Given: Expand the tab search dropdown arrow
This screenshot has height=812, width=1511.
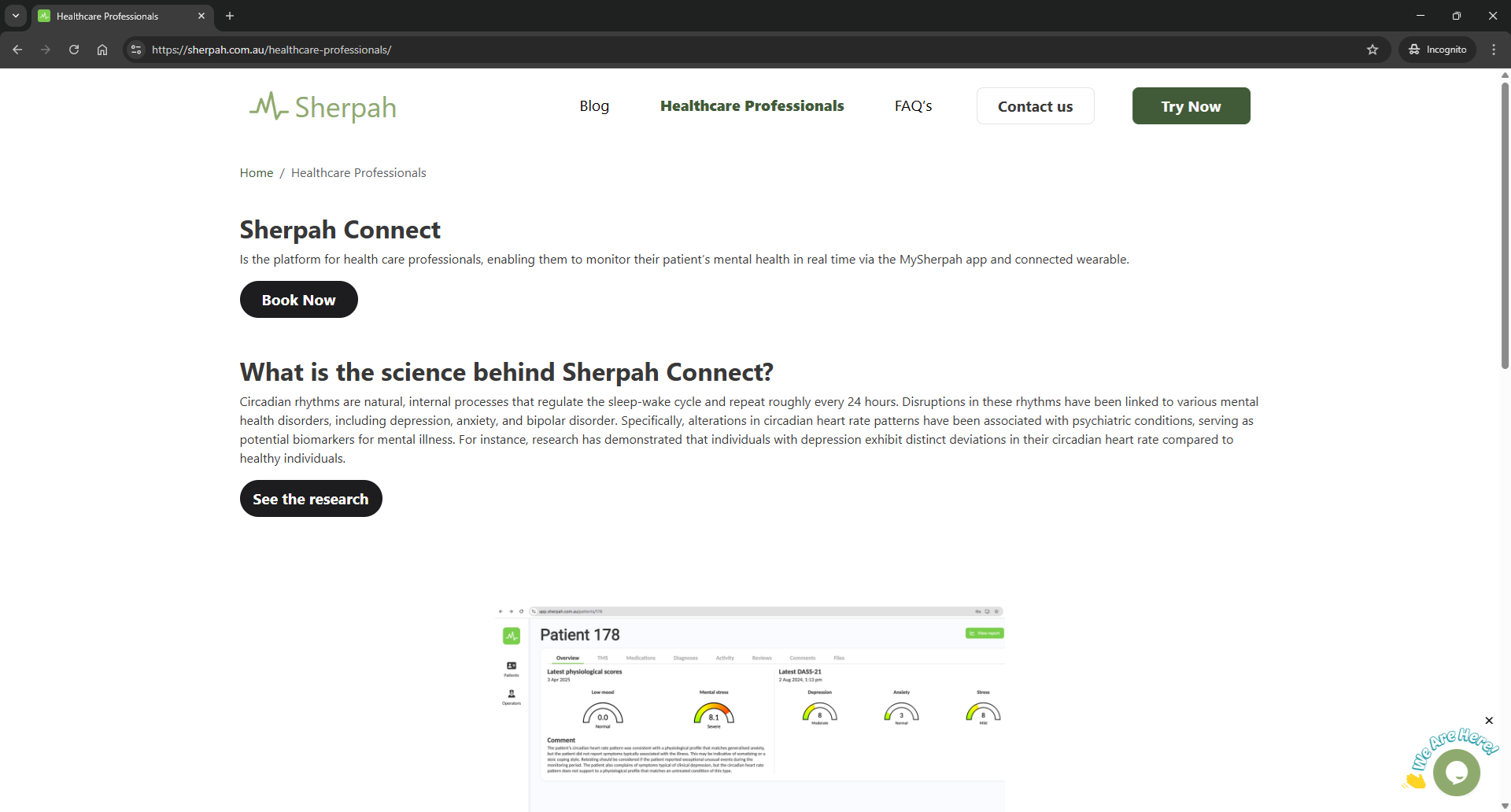Looking at the screenshot, I should pos(16,16).
